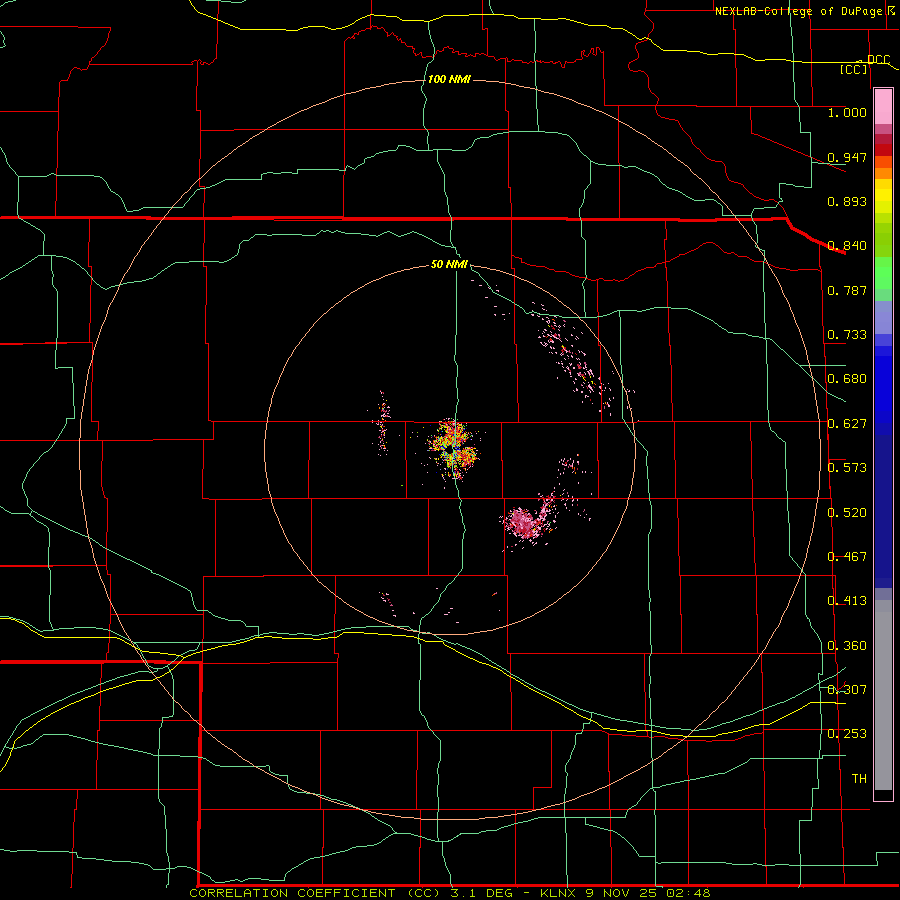Click the 0.467 scale value
The width and height of the screenshot is (900, 900).
(x=847, y=557)
